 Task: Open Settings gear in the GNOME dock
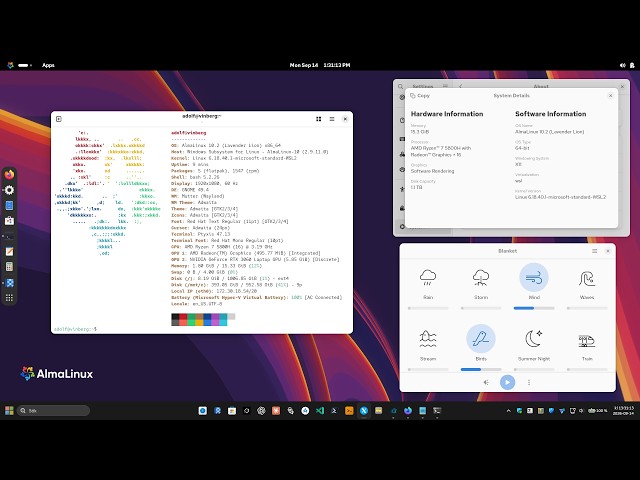(9, 190)
